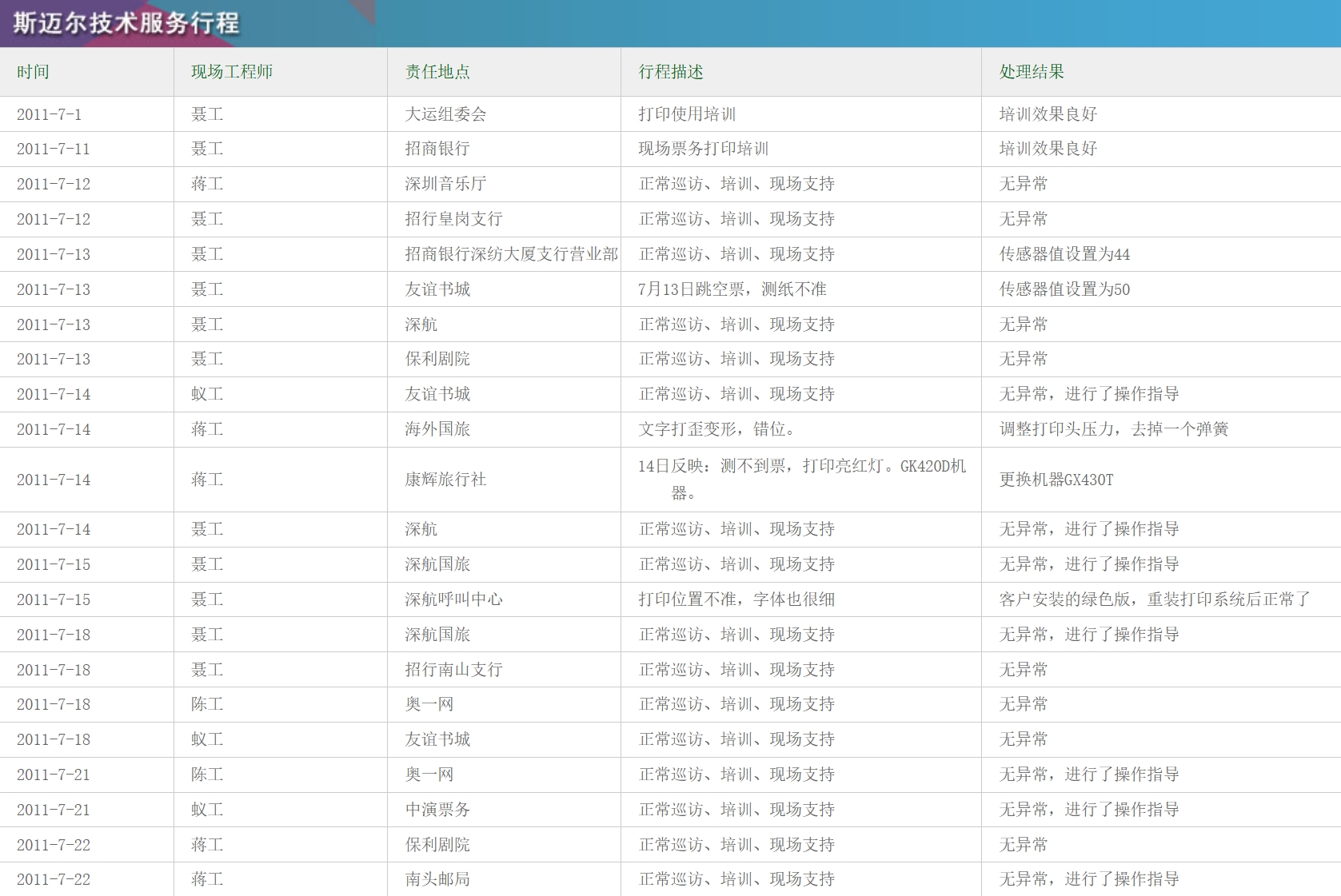The image size is (1341, 896).
Task: Select the 深航呼叫中心 location cell
Action: click(x=453, y=599)
